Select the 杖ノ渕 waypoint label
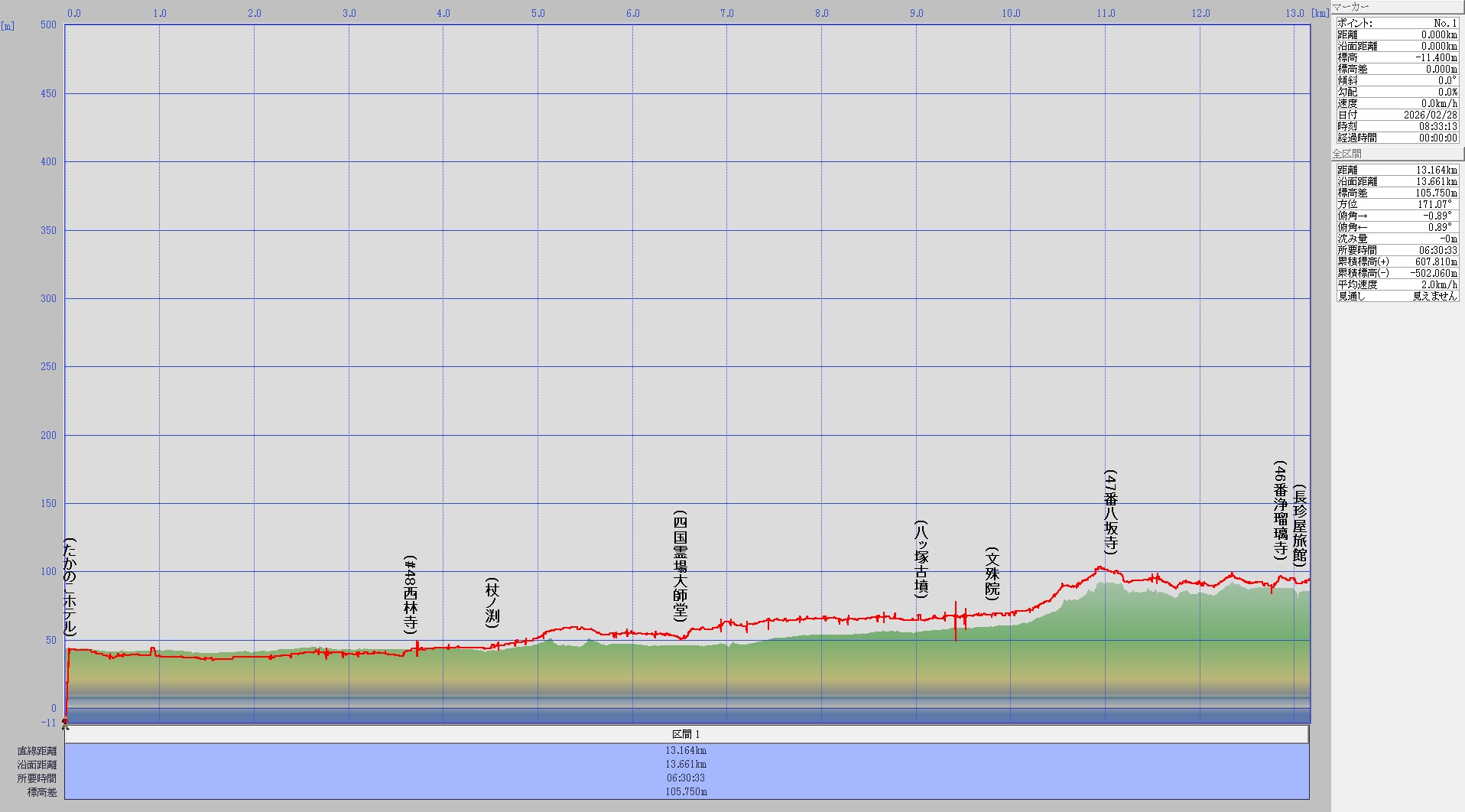 (492, 603)
